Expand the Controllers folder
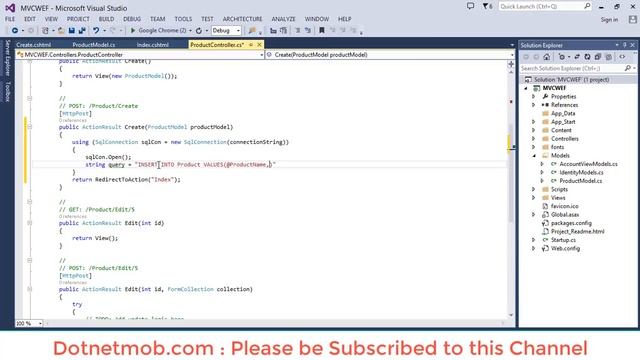Screen dimensions: 640x360 533,138
